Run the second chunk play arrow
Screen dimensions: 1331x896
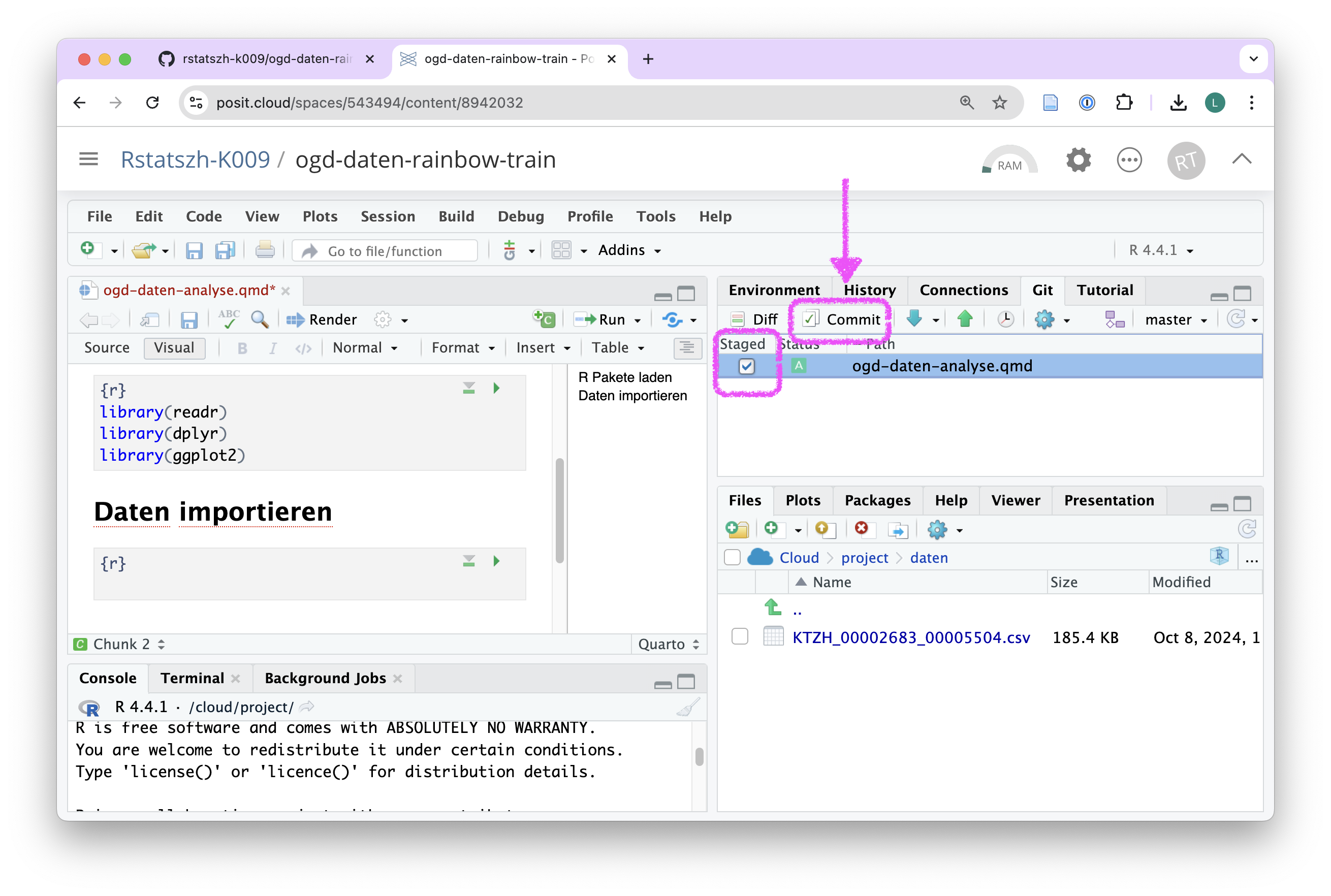pyautogui.click(x=497, y=561)
